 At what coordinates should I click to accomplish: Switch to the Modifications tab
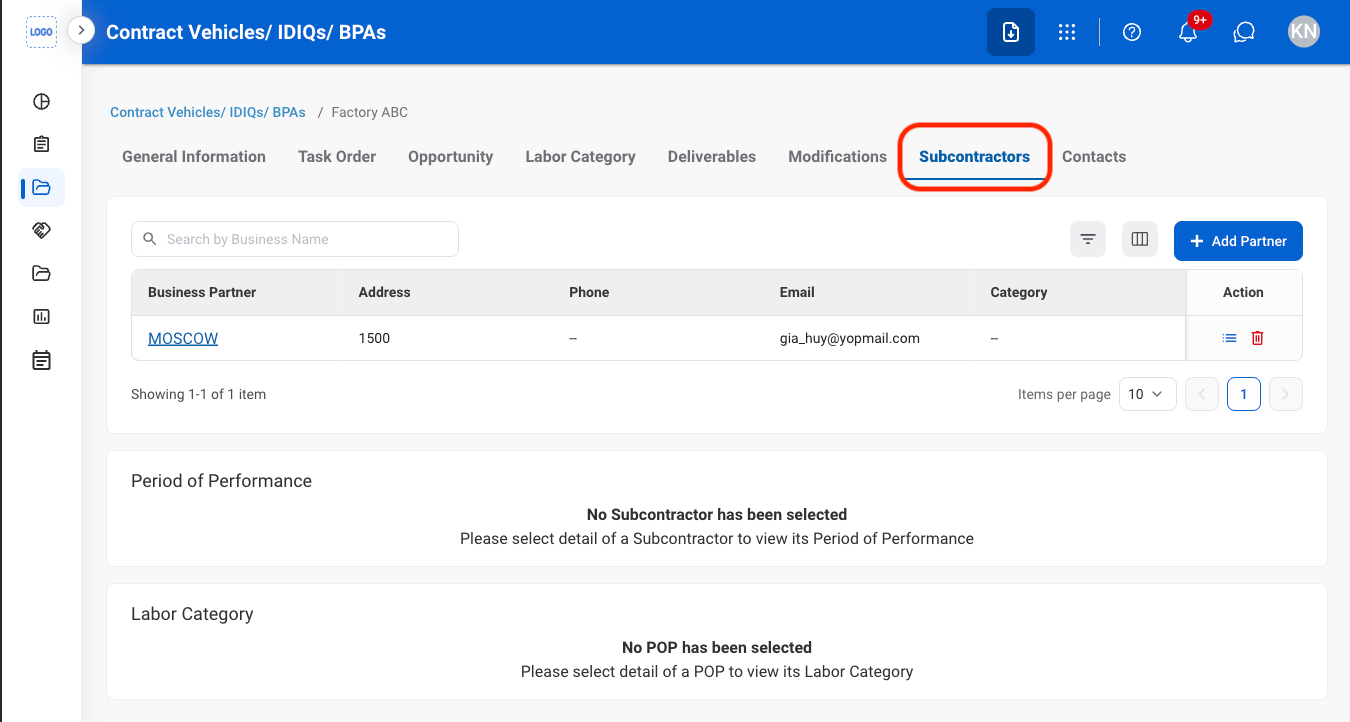[x=838, y=156]
